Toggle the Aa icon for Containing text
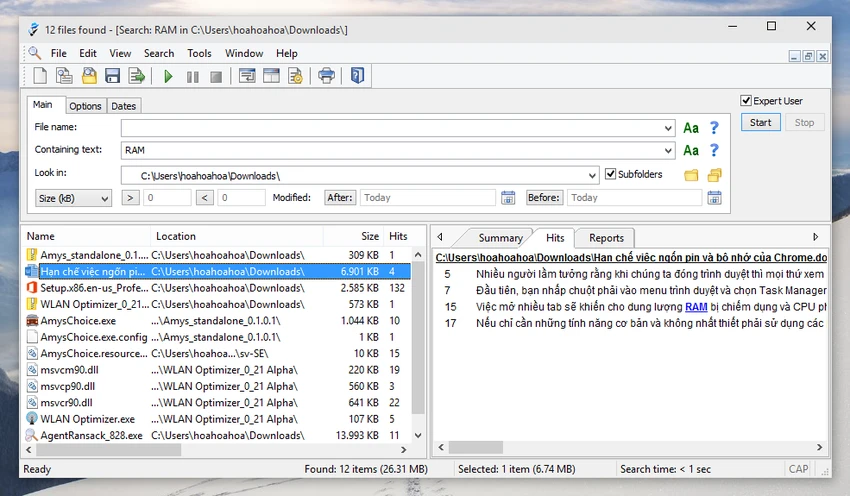The image size is (850, 496). pyautogui.click(x=691, y=150)
